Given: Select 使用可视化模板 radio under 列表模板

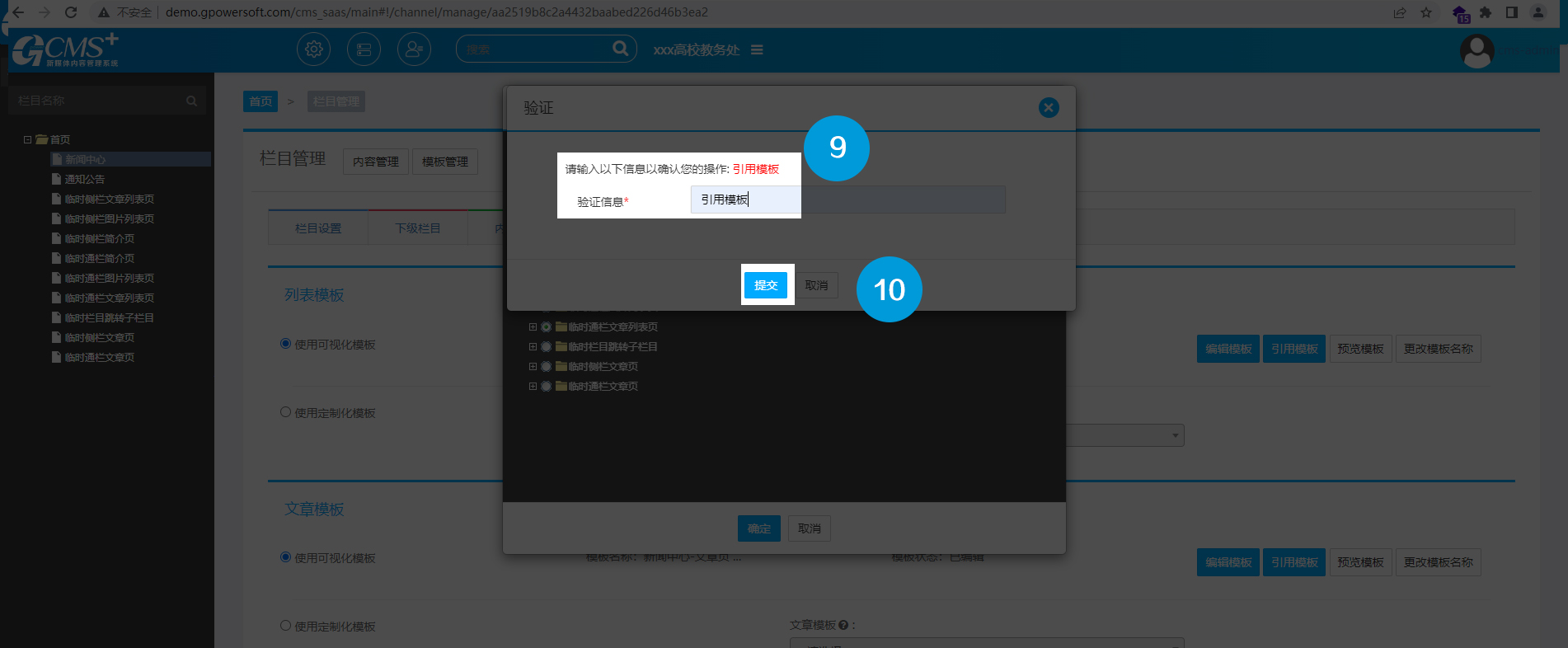Looking at the screenshot, I should (x=286, y=344).
